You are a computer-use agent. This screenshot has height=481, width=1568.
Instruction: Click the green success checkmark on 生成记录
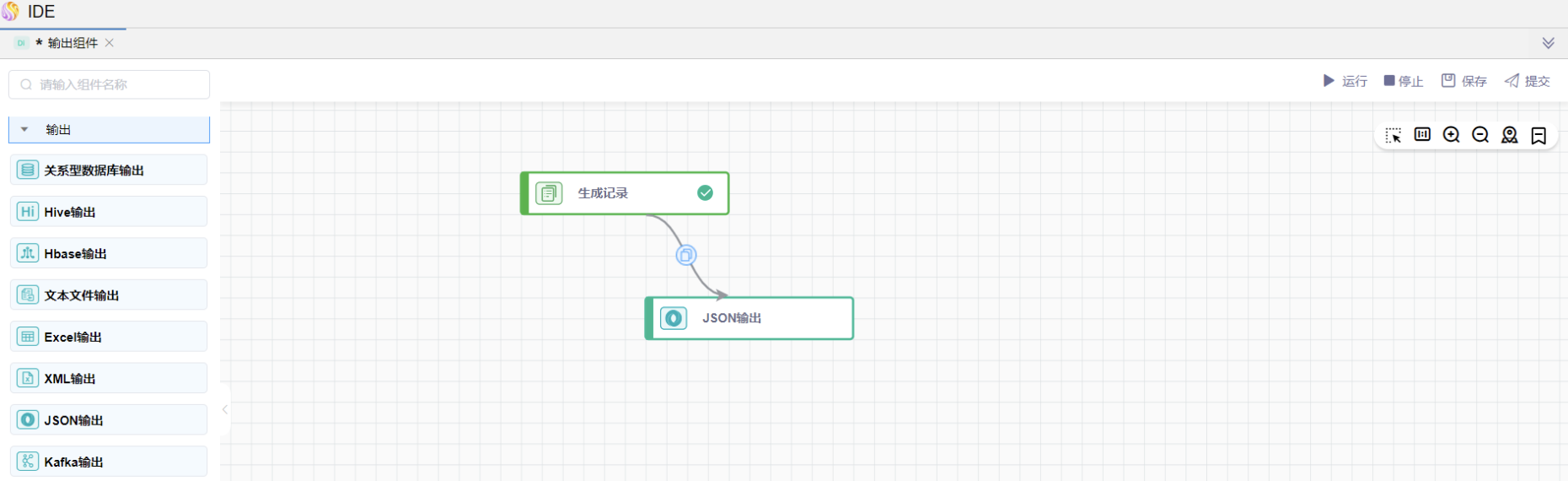(x=705, y=193)
